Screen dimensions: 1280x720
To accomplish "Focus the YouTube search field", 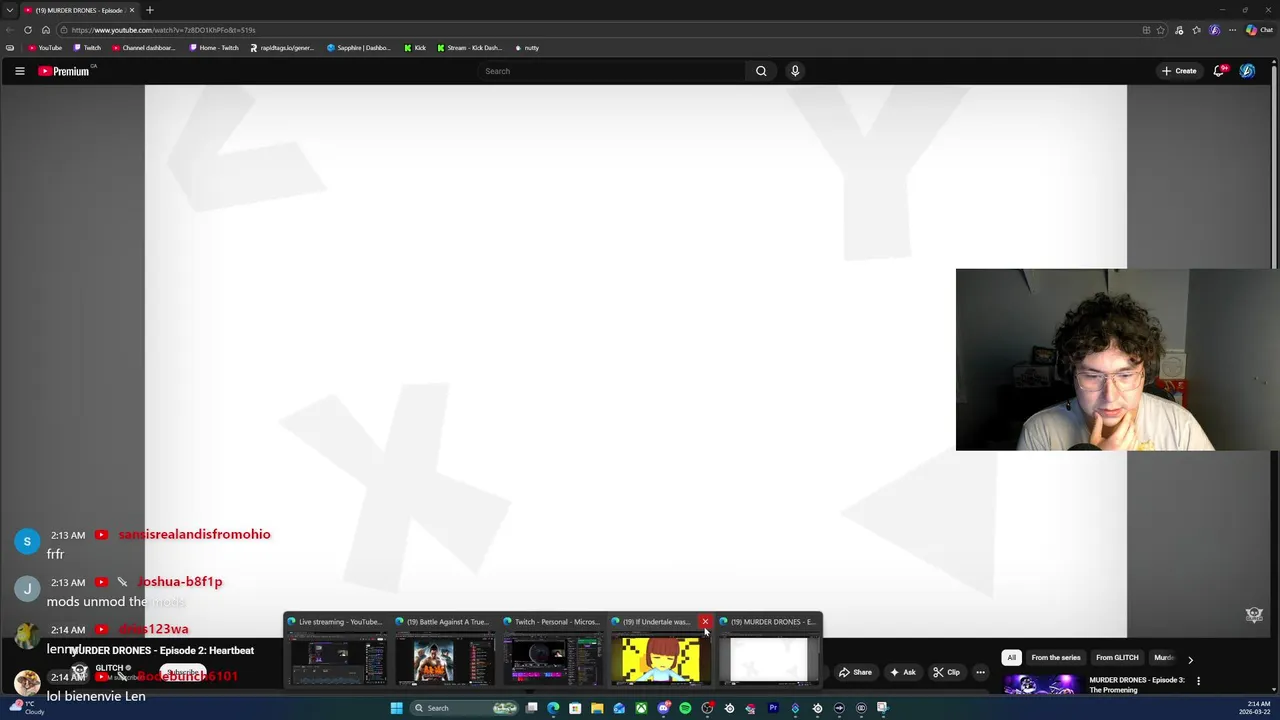I will point(610,71).
